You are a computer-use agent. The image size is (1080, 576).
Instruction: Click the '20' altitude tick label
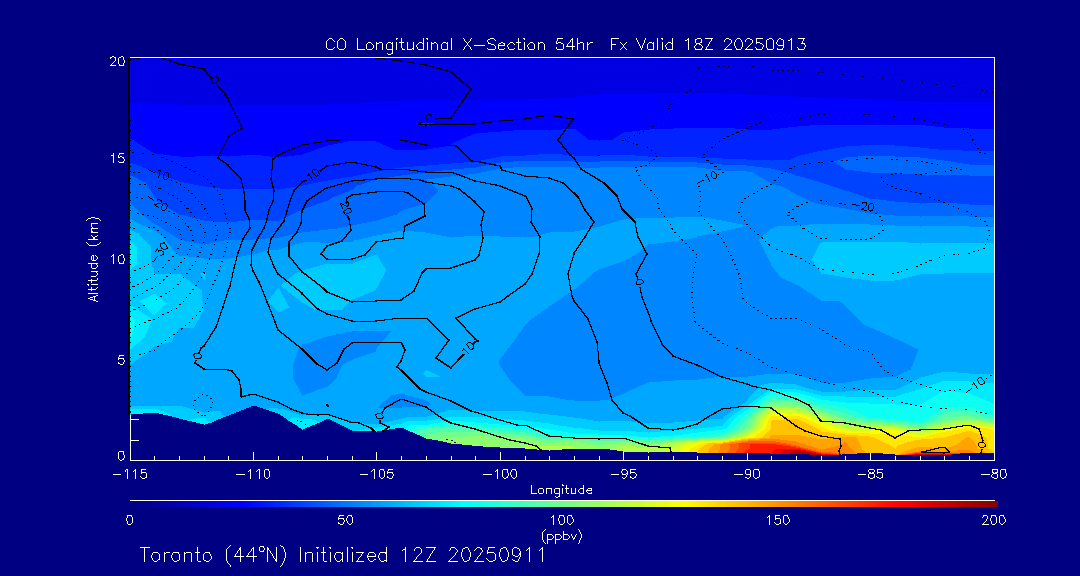pyautogui.click(x=118, y=61)
